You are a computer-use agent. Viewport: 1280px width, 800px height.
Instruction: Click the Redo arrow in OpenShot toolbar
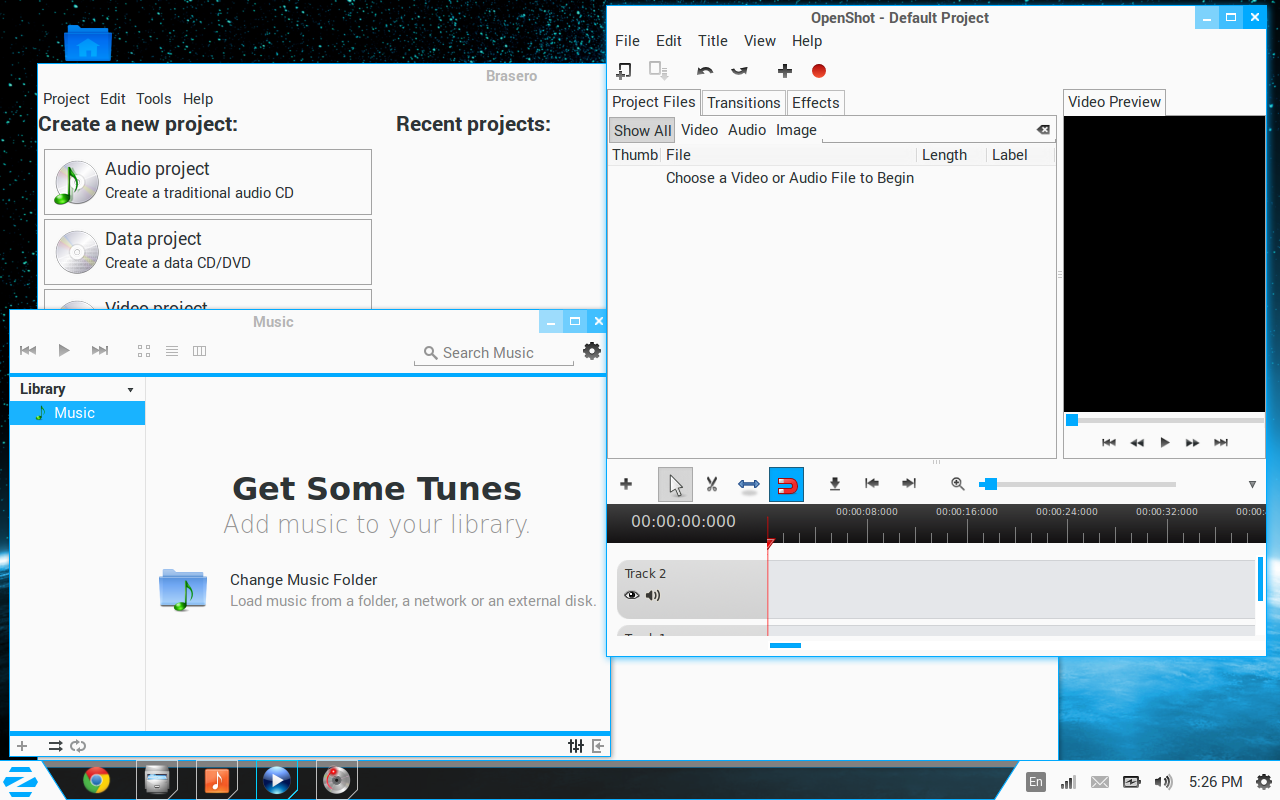(x=739, y=71)
